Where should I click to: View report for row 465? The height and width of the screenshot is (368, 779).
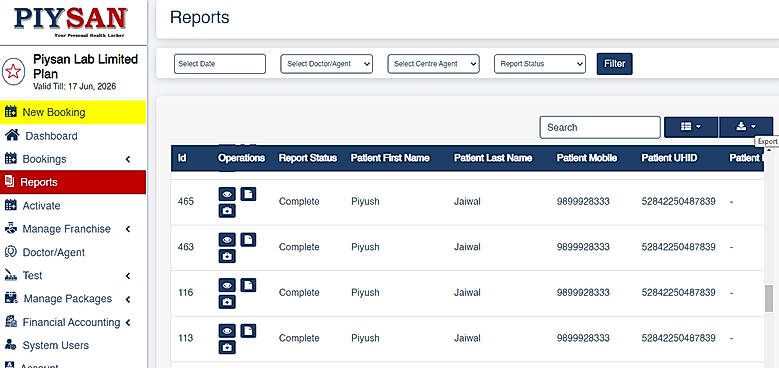227,194
